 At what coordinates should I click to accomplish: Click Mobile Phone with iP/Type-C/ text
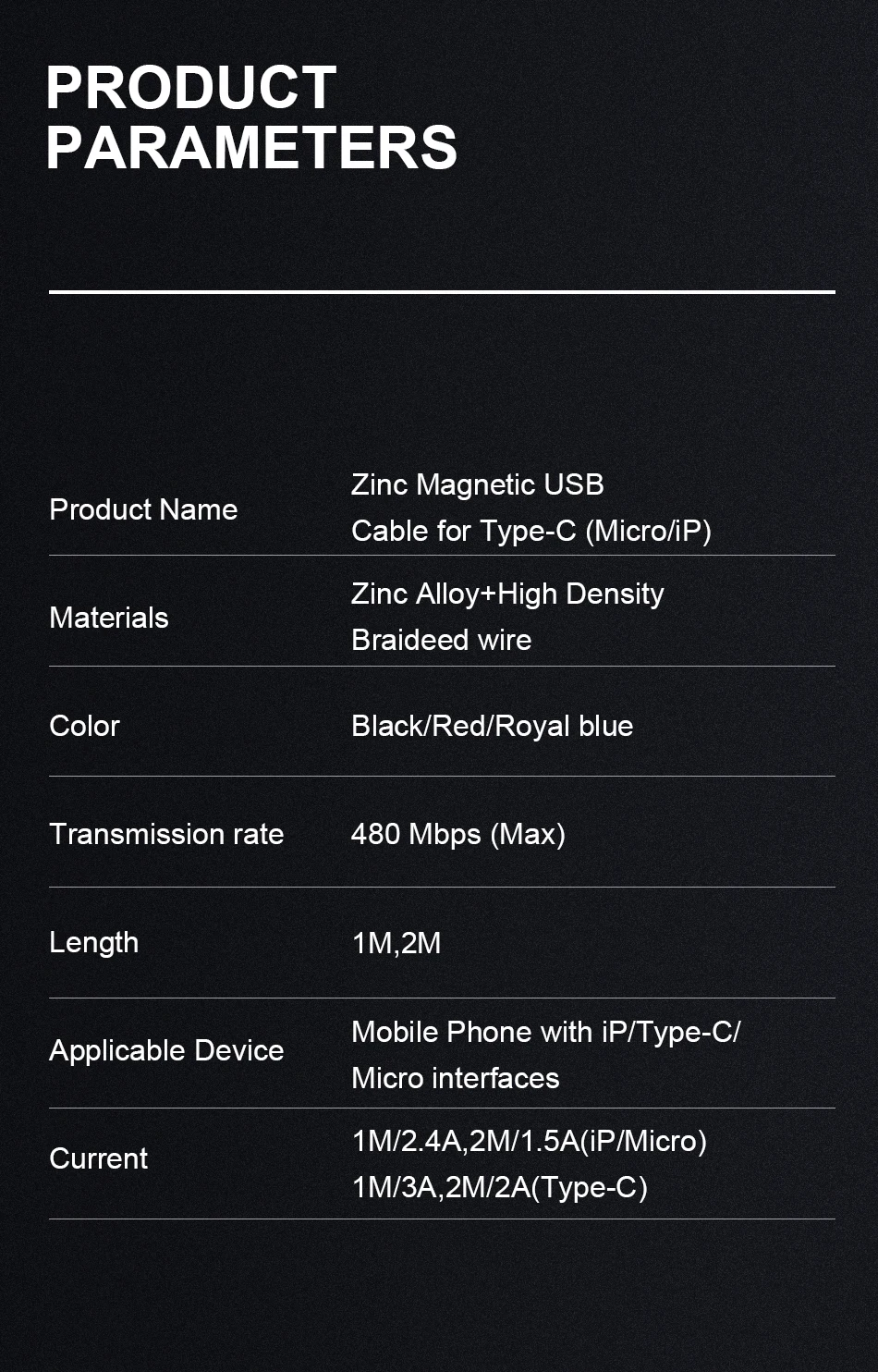click(x=545, y=1032)
